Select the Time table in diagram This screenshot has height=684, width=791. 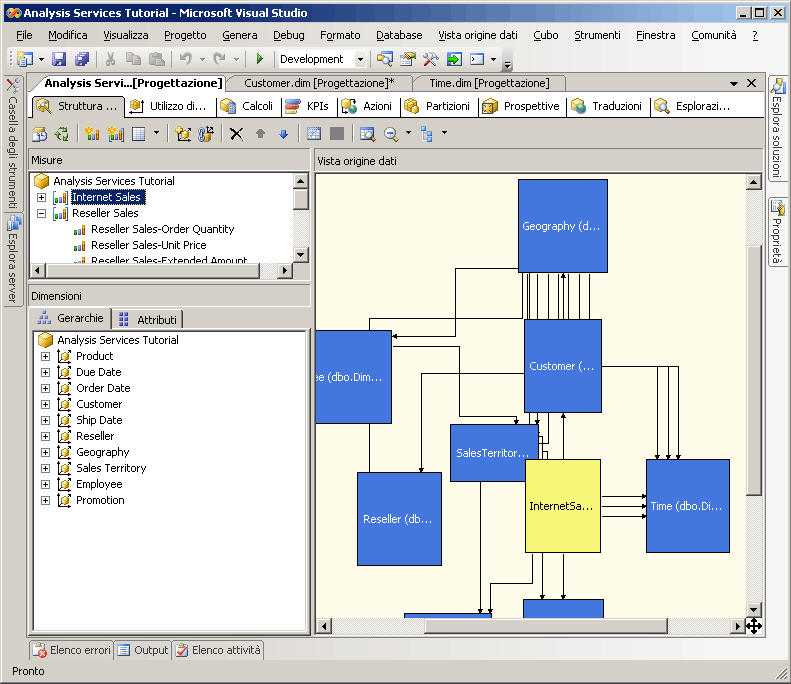(x=688, y=506)
